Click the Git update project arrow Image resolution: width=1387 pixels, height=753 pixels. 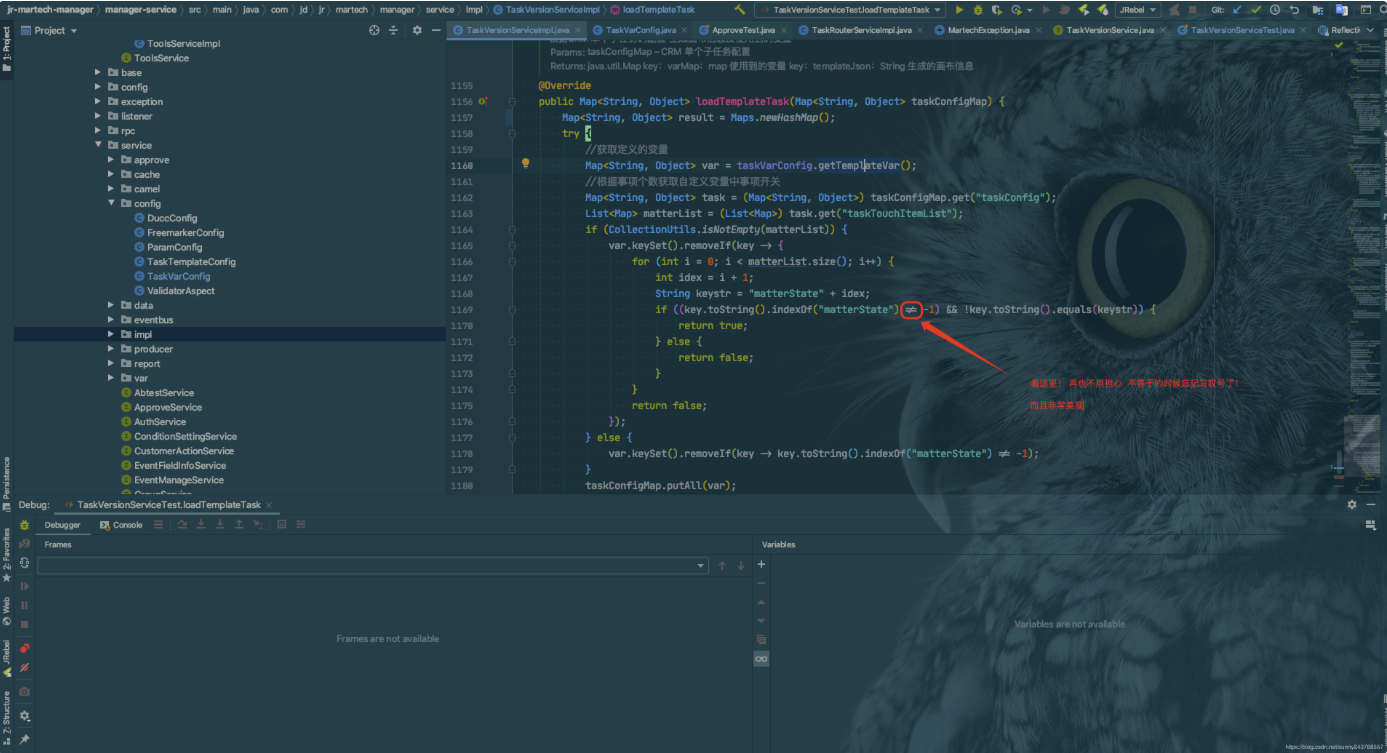click(1237, 10)
